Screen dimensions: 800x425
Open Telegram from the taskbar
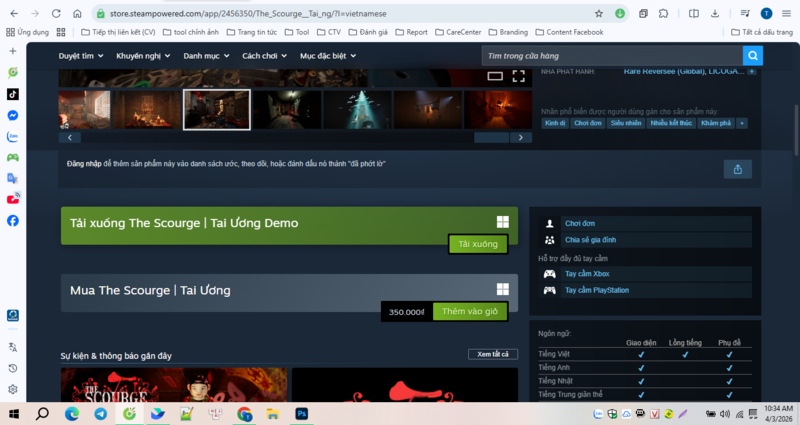point(101,414)
